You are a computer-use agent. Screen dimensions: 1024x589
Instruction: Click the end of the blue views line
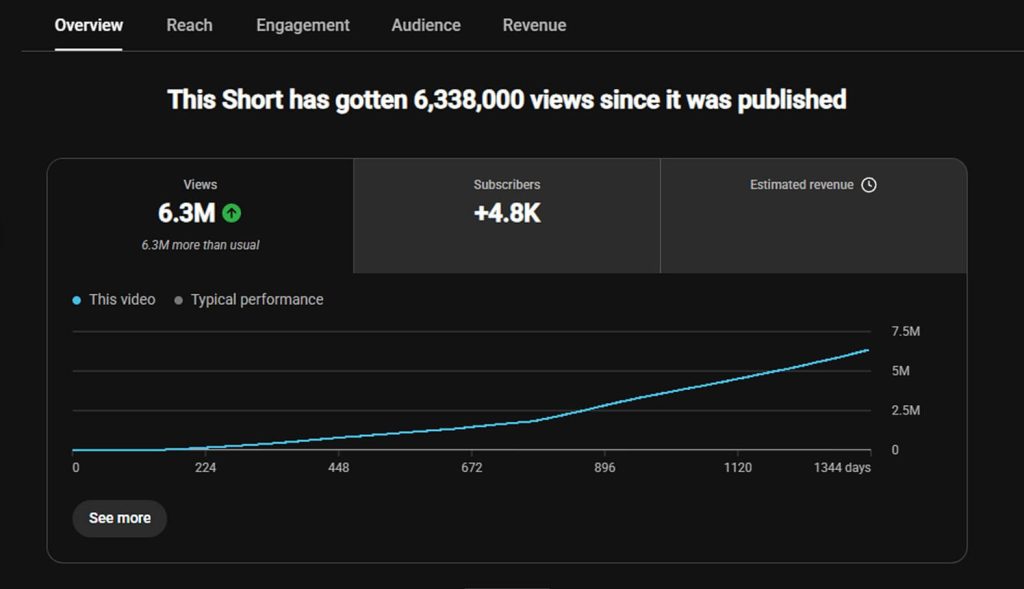867,351
